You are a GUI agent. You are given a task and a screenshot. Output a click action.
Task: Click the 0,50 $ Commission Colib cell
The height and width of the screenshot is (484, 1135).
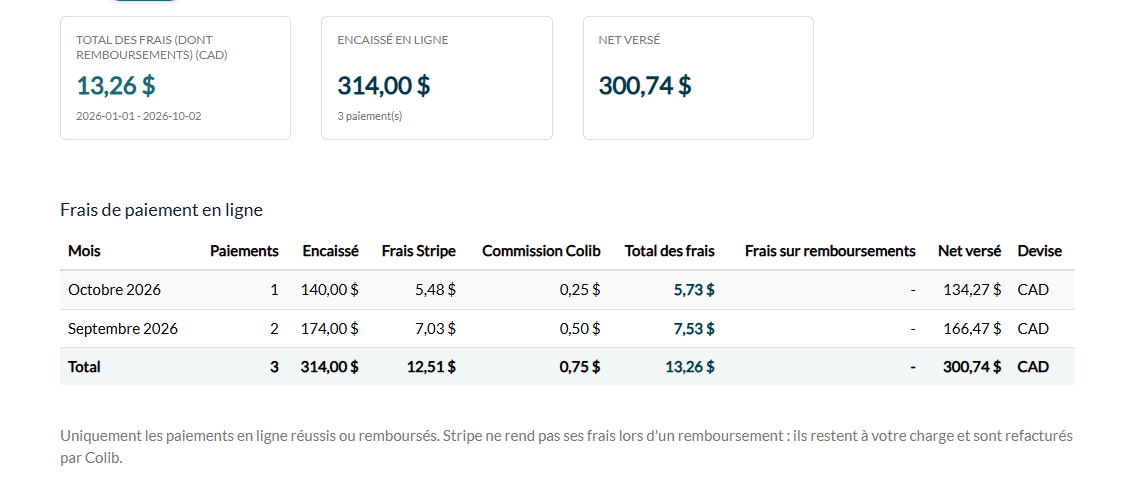click(580, 328)
